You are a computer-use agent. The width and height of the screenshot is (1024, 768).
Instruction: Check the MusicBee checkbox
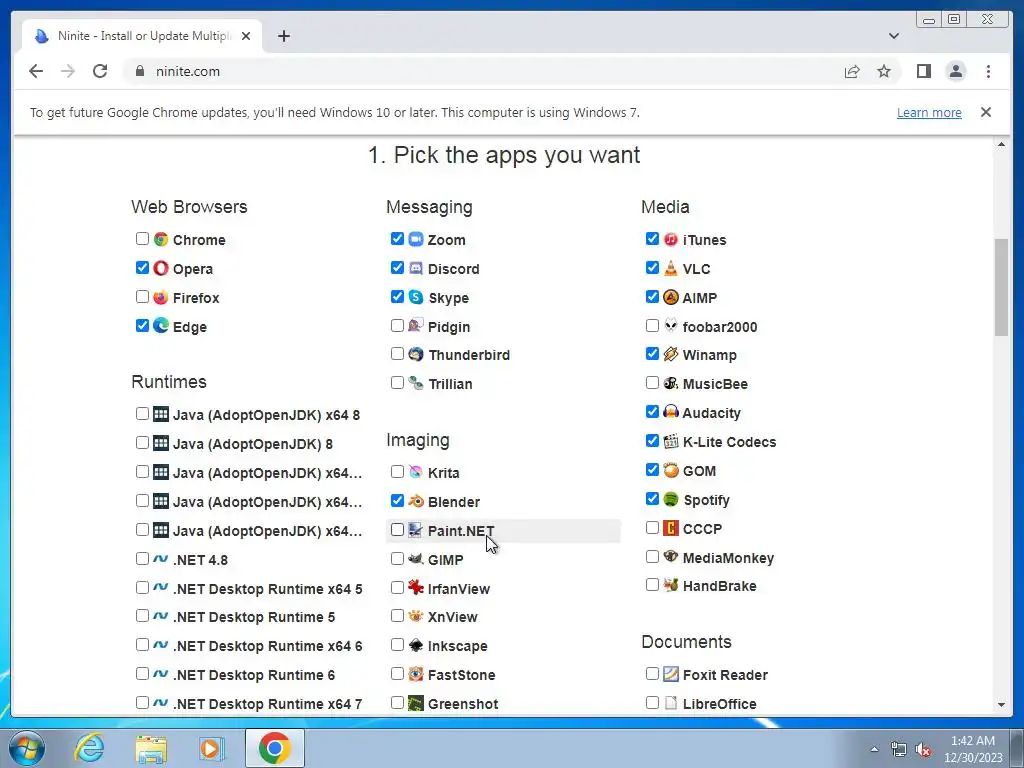[652, 383]
